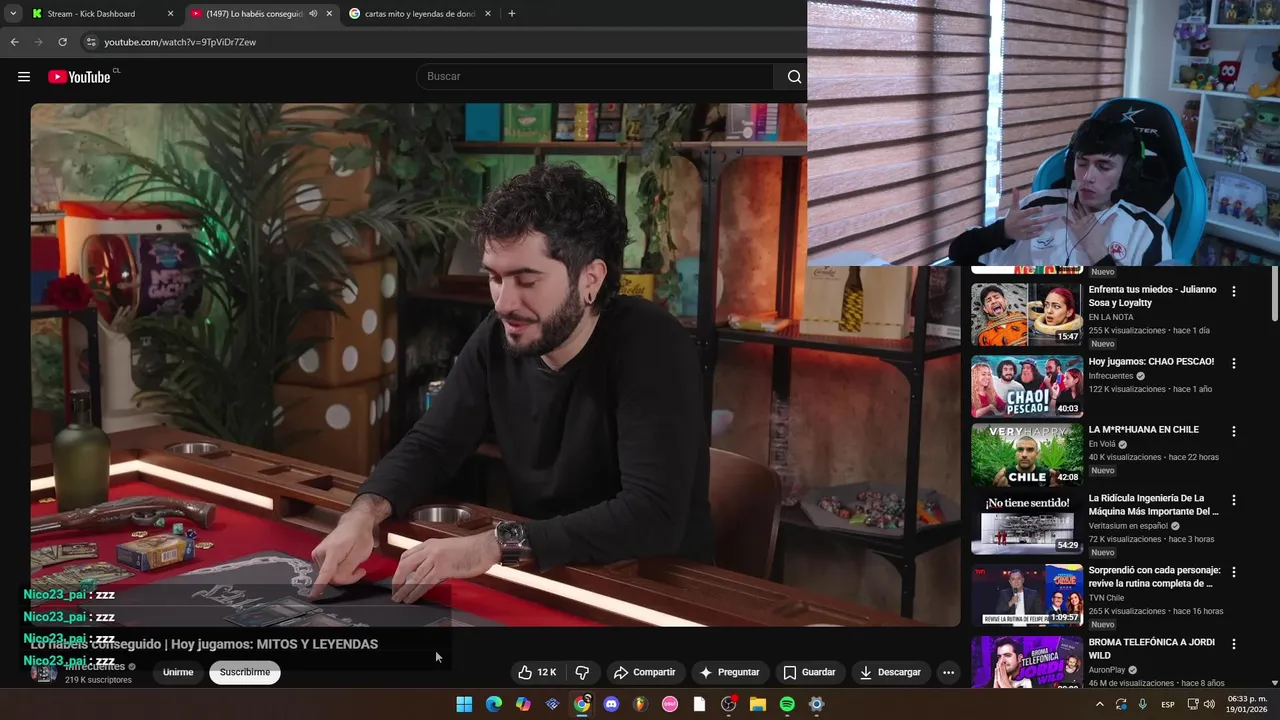Open Settings gear from the taskbar
The height and width of the screenshot is (720, 1280).
tap(816, 704)
